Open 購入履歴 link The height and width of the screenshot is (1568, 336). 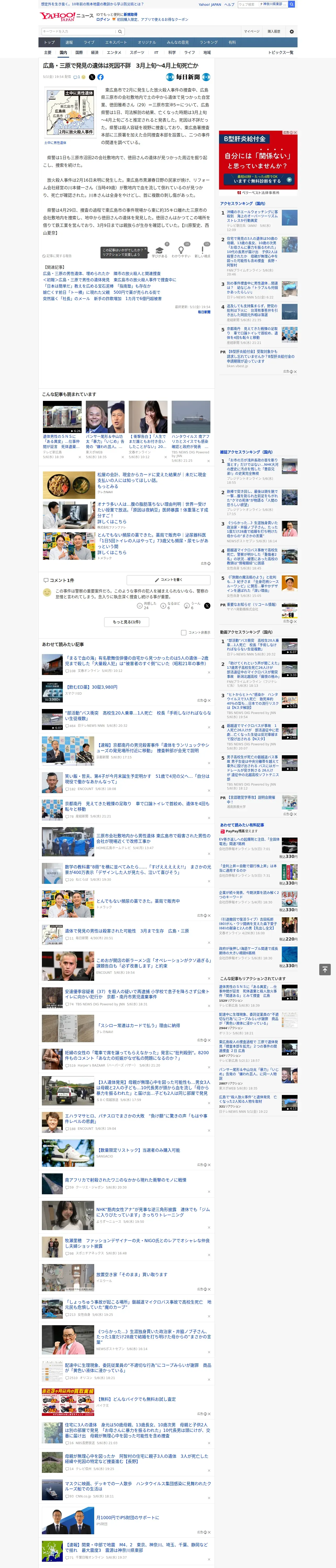point(274,31)
